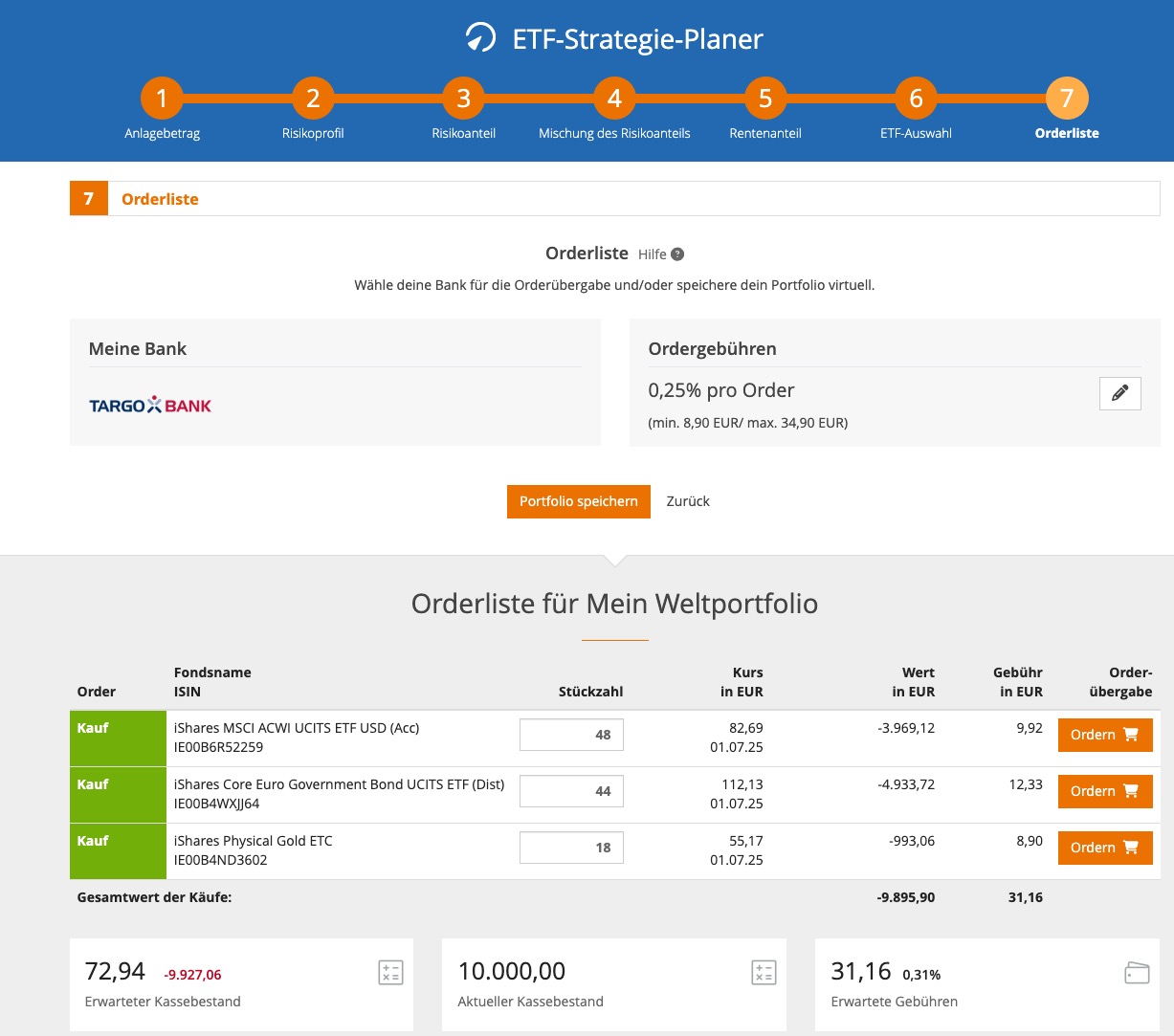Click the ETF-Strategie-Planer logo icon
This screenshot has height=1036, width=1174.
(x=480, y=38)
